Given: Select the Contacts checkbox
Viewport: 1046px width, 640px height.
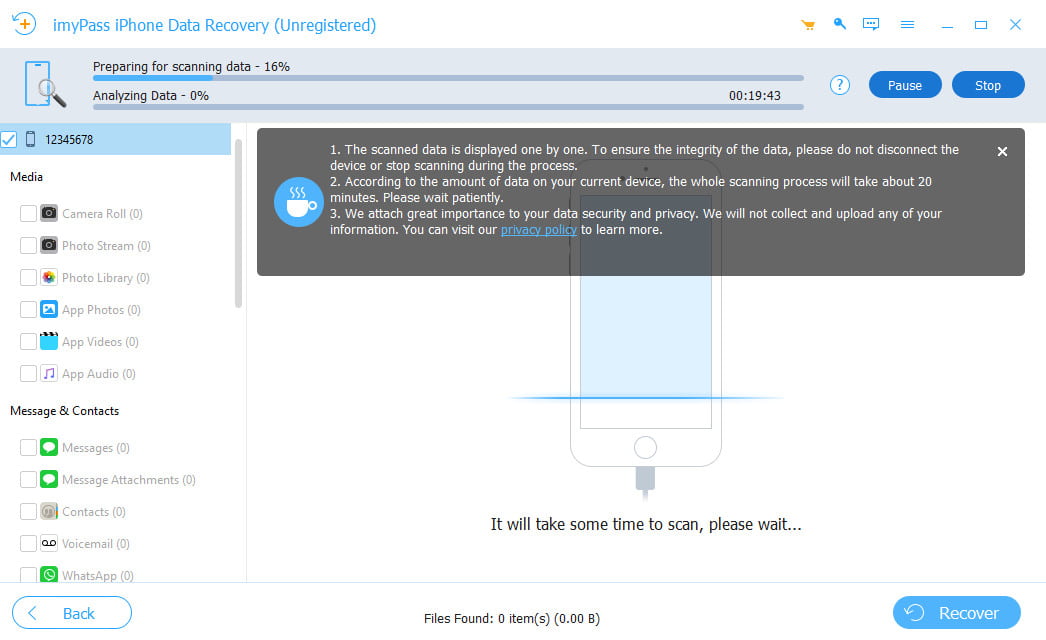Looking at the screenshot, I should coord(28,512).
